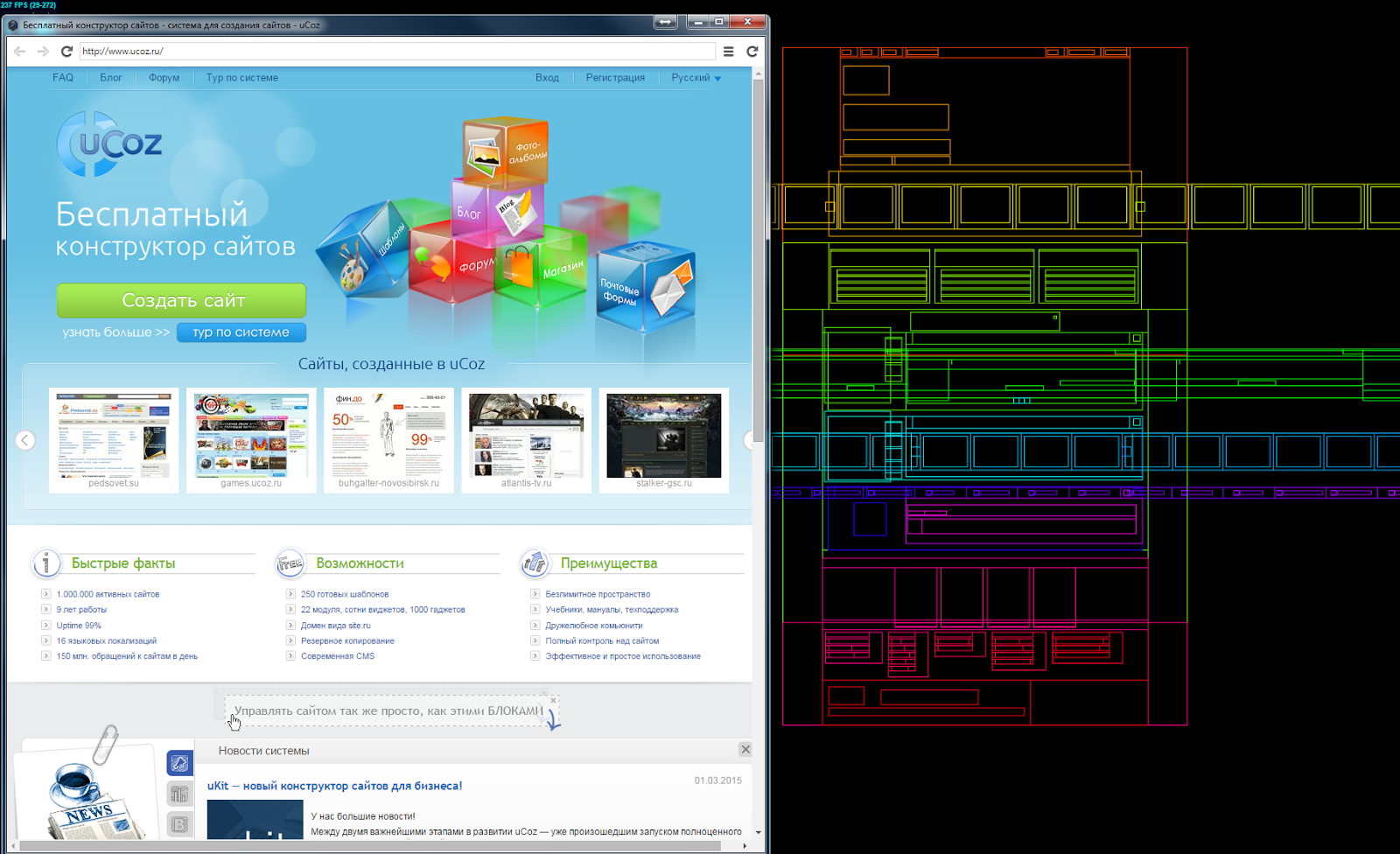Select the middle gray news sidebar icon
This screenshot has height=854, width=1400.
click(x=179, y=794)
